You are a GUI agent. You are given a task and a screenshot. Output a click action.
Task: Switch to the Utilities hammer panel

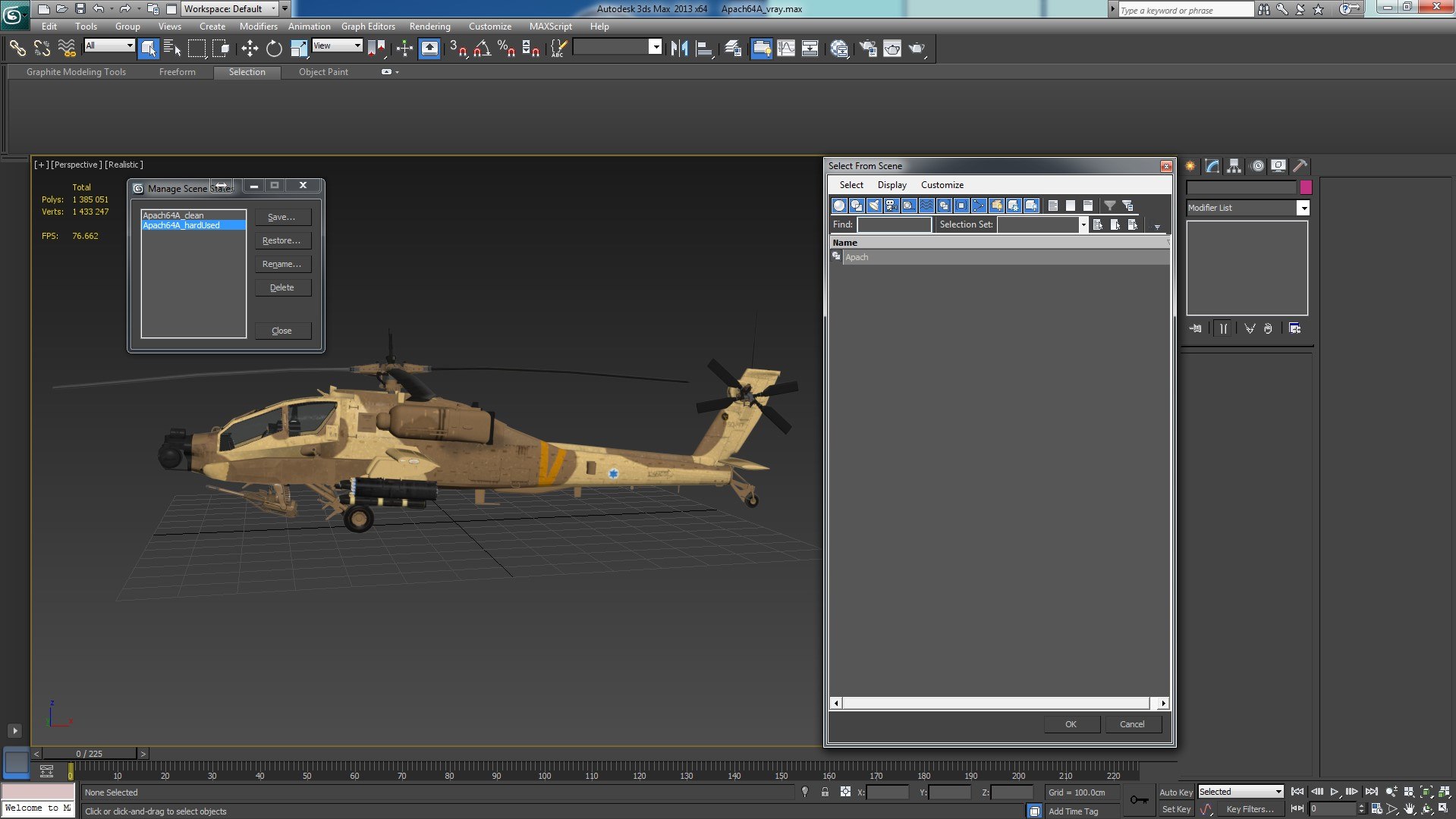(x=1300, y=166)
